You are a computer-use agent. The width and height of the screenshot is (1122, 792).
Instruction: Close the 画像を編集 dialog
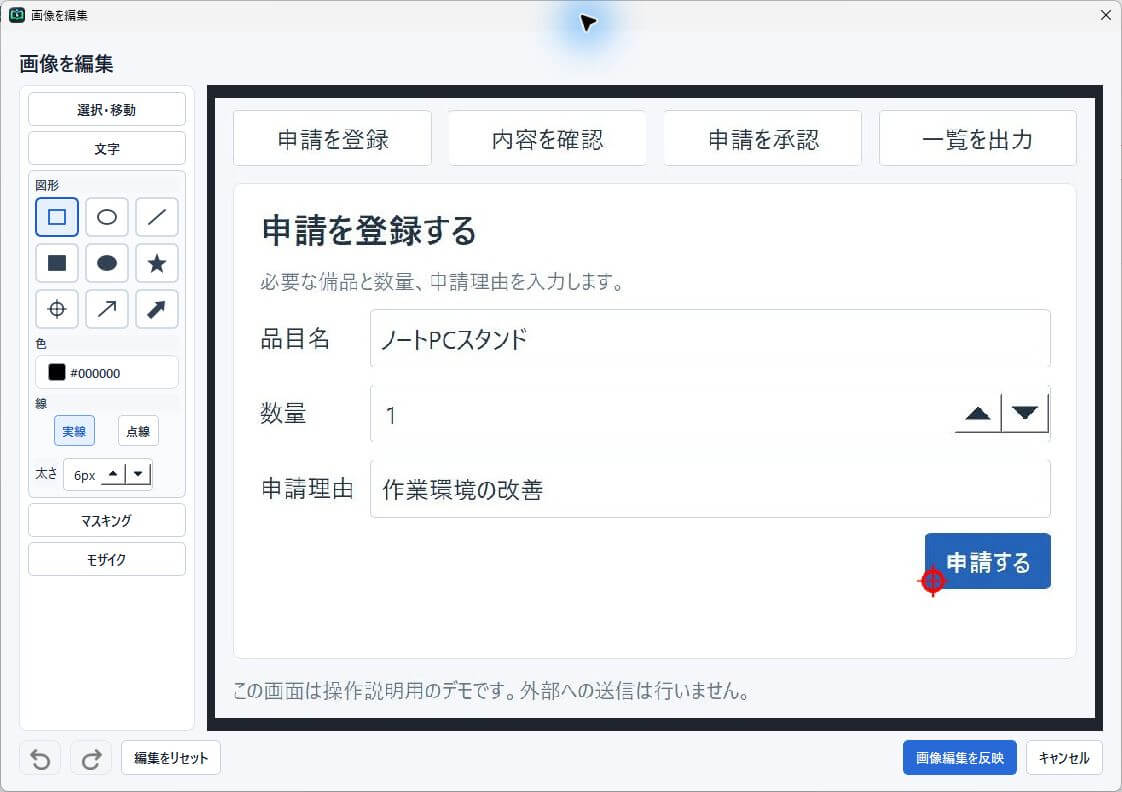click(1106, 15)
